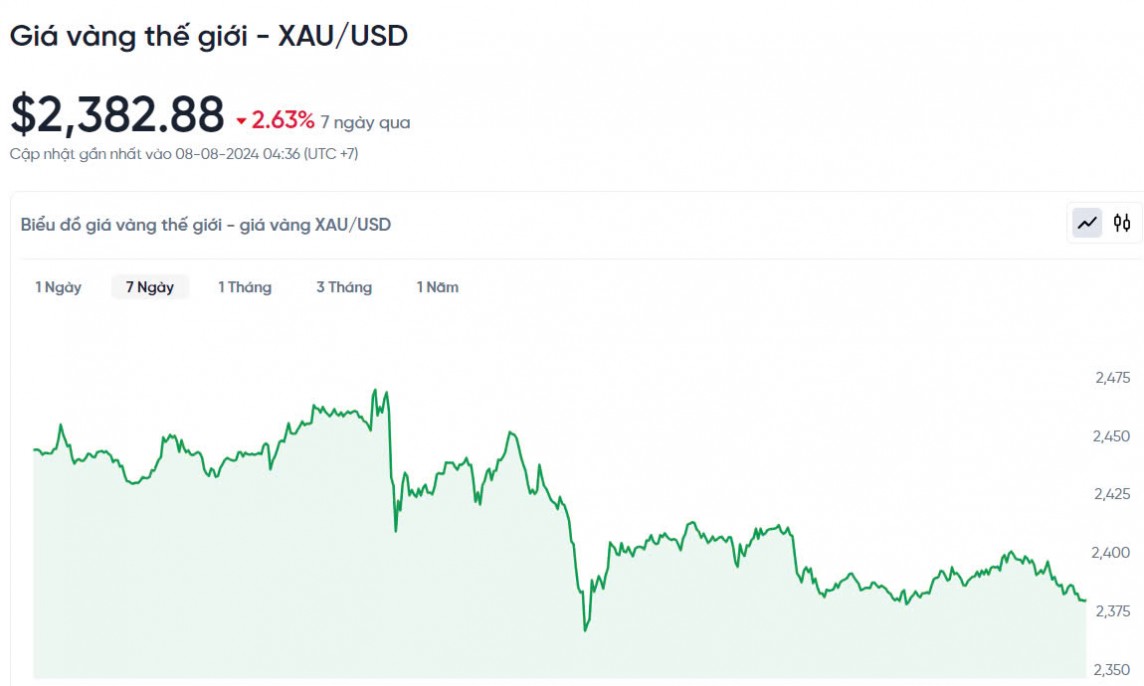Switch to the 1 Tháng range

[x=245, y=287]
